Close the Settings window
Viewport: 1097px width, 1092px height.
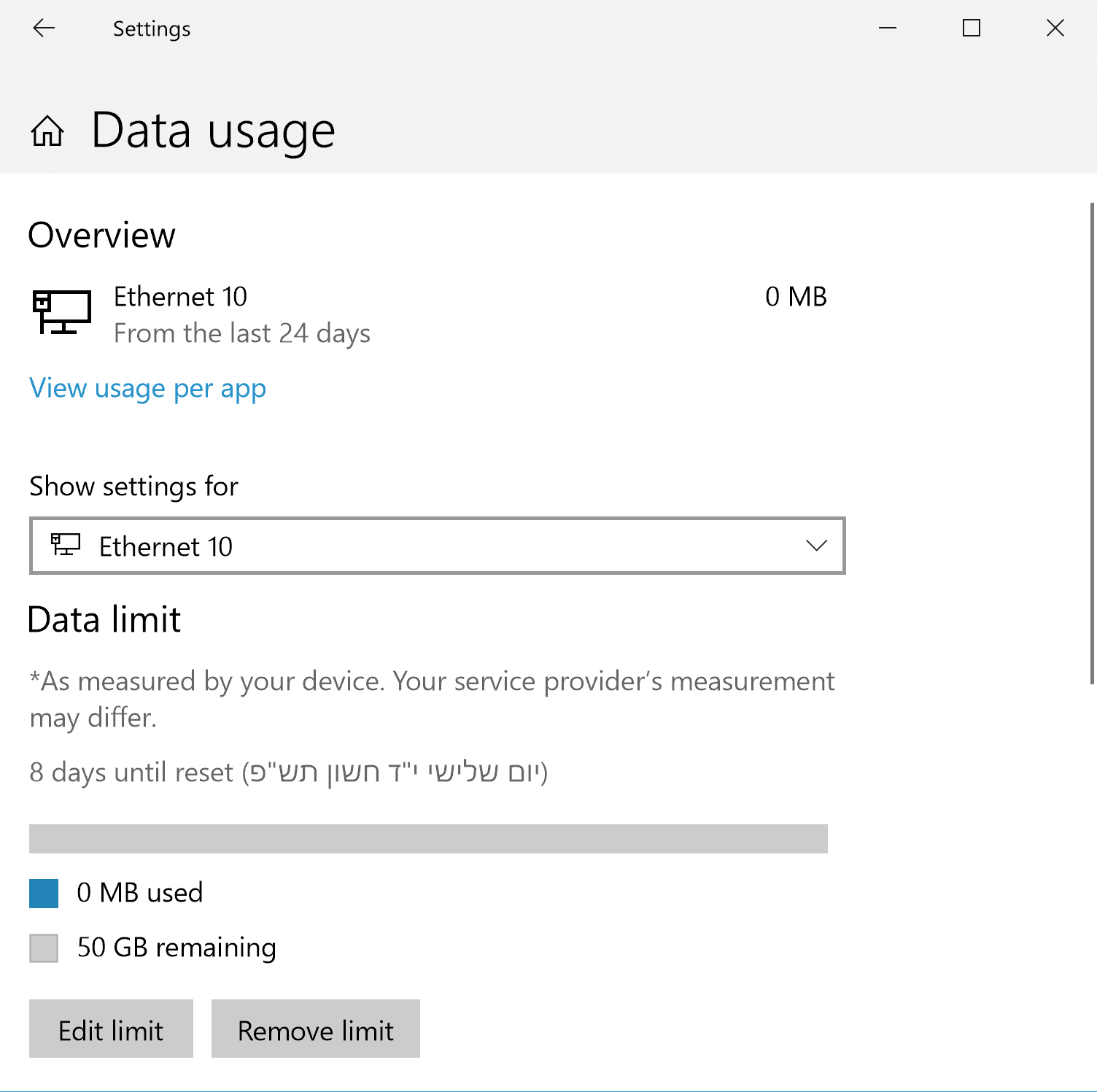(1055, 28)
